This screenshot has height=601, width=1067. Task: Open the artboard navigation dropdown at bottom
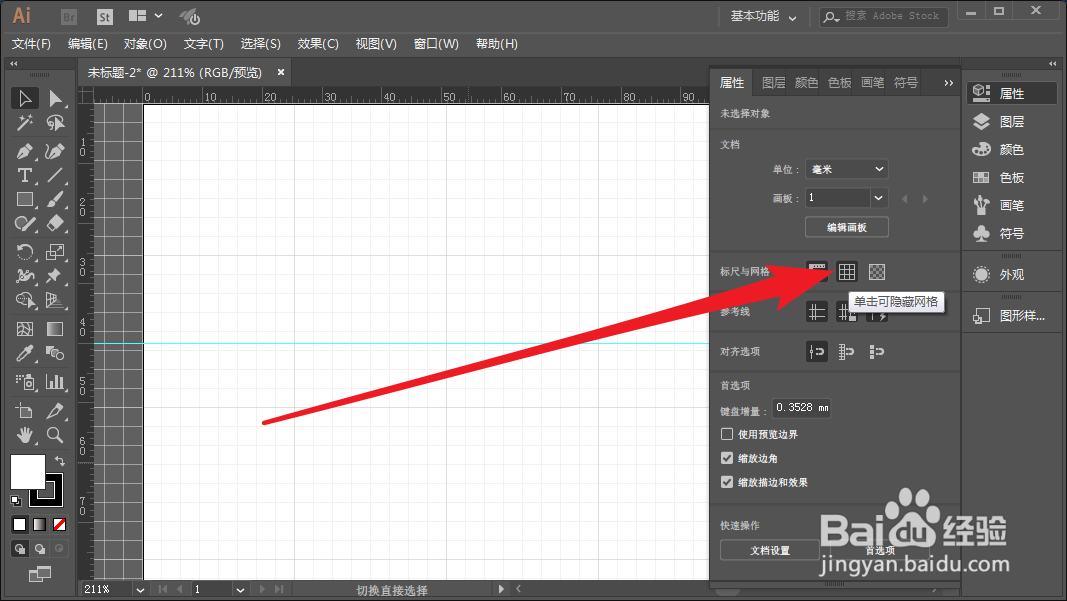tap(240, 589)
